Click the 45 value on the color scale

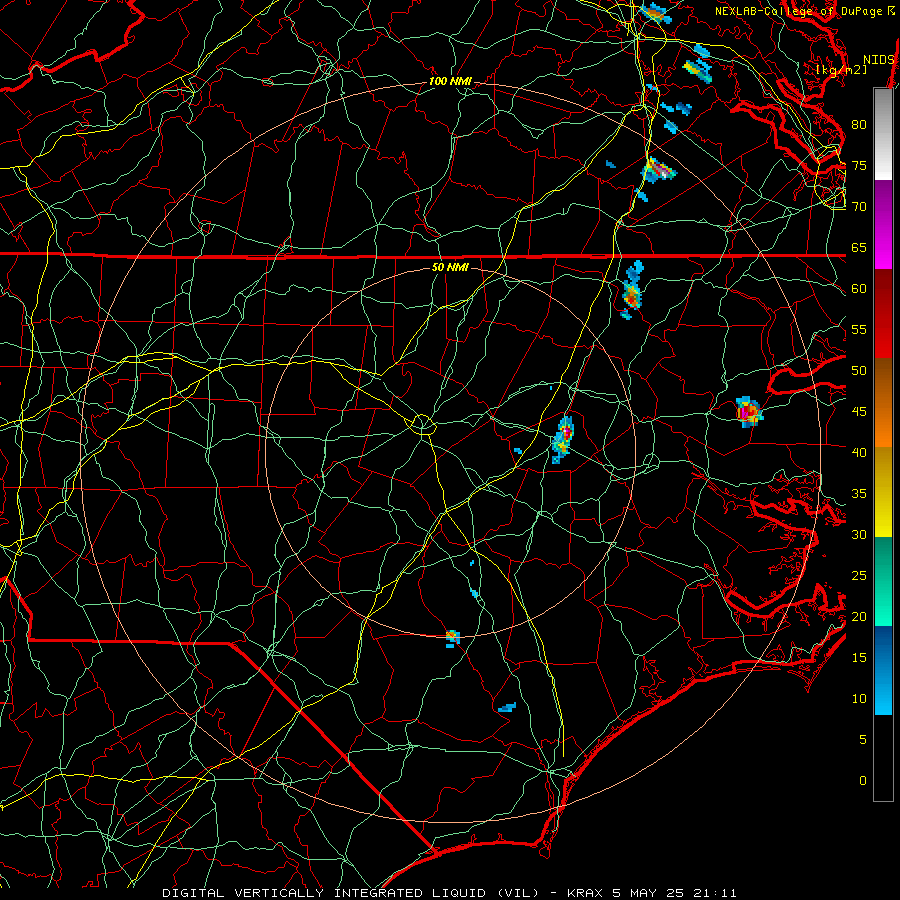pyautogui.click(x=859, y=412)
